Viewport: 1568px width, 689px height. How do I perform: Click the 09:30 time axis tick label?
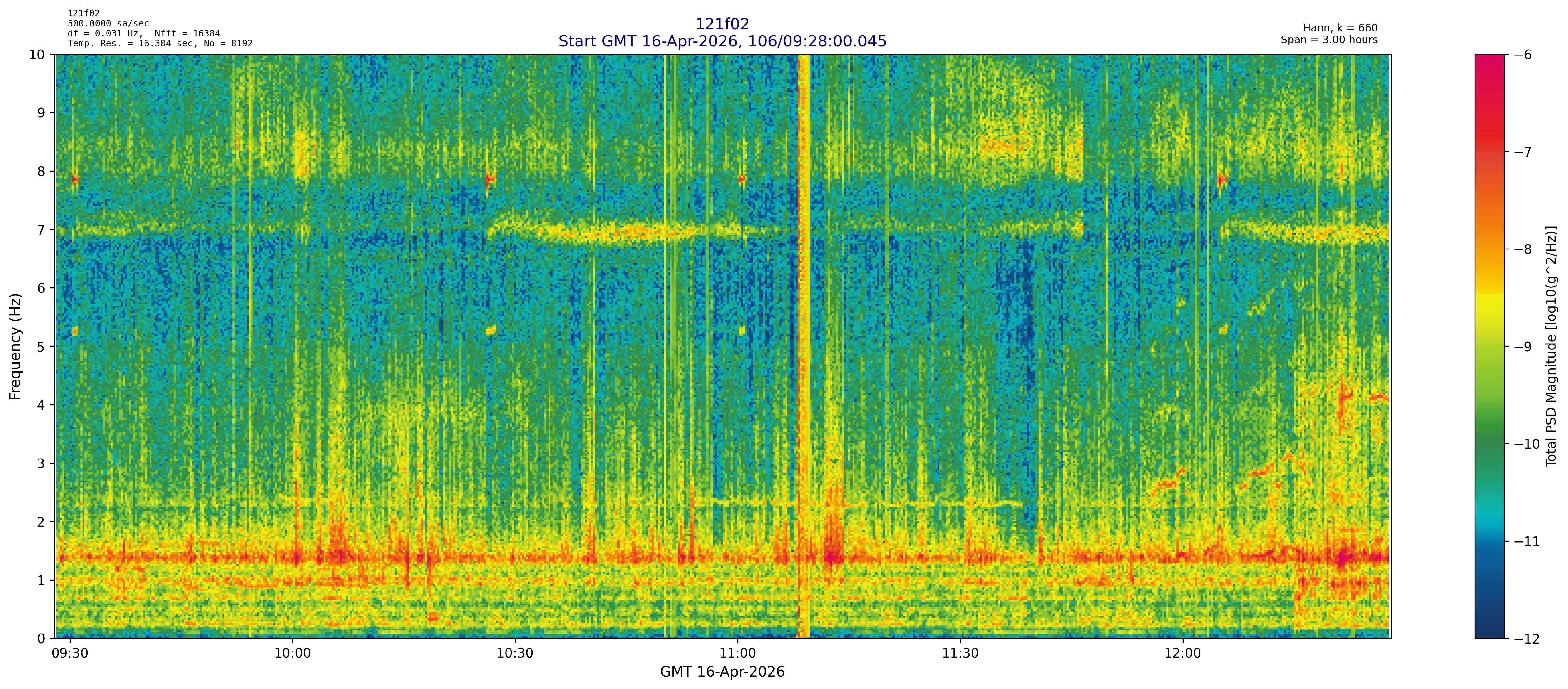click(70, 654)
